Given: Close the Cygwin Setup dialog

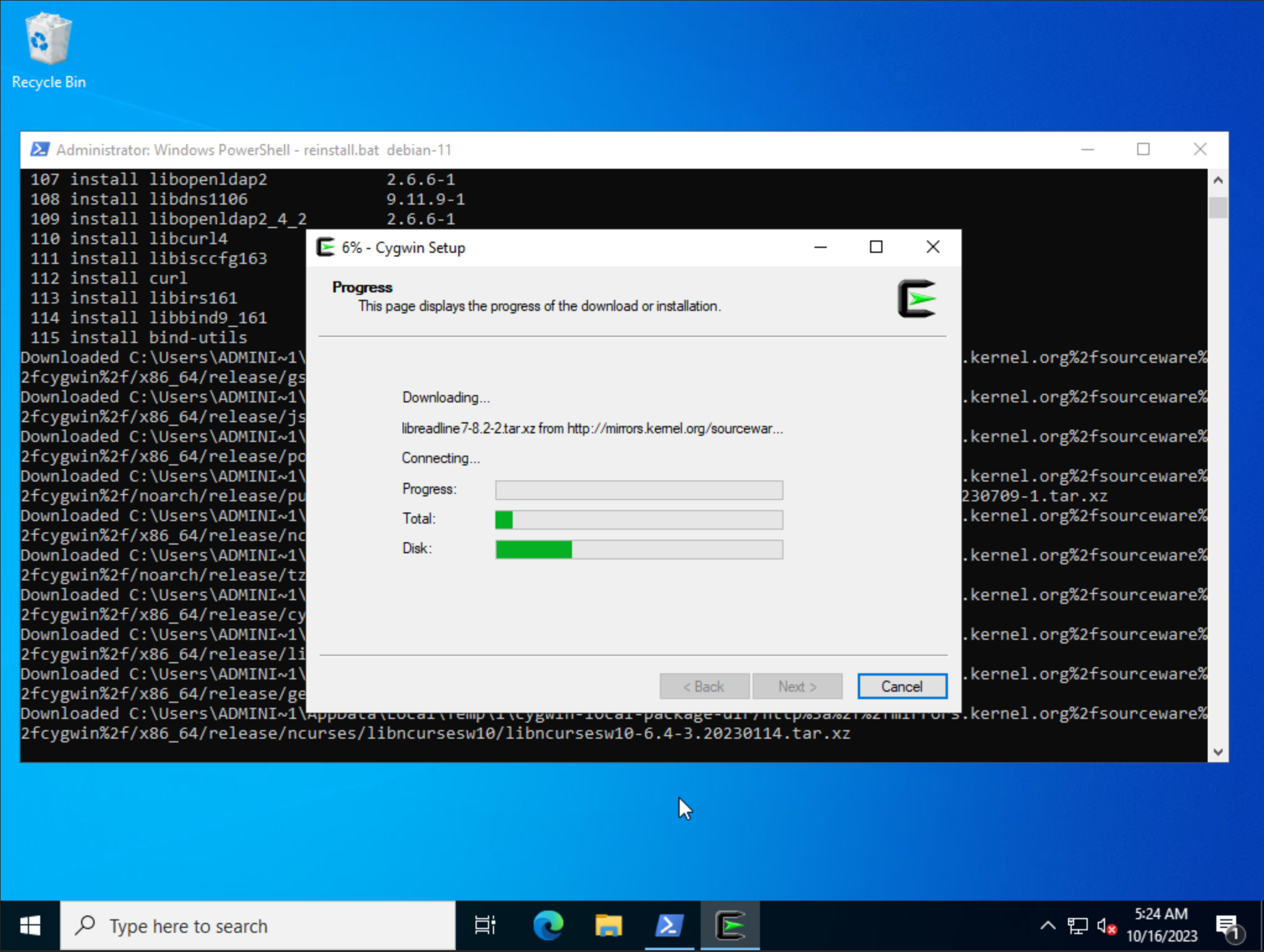Looking at the screenshot, I should (933, 247).
